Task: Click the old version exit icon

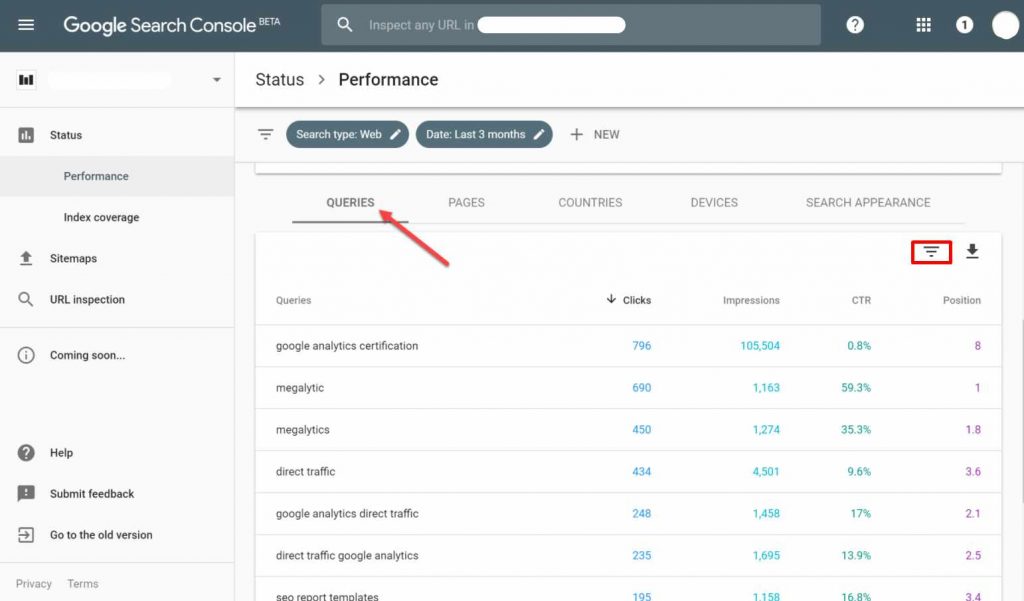Action: (x=26, y=534)
